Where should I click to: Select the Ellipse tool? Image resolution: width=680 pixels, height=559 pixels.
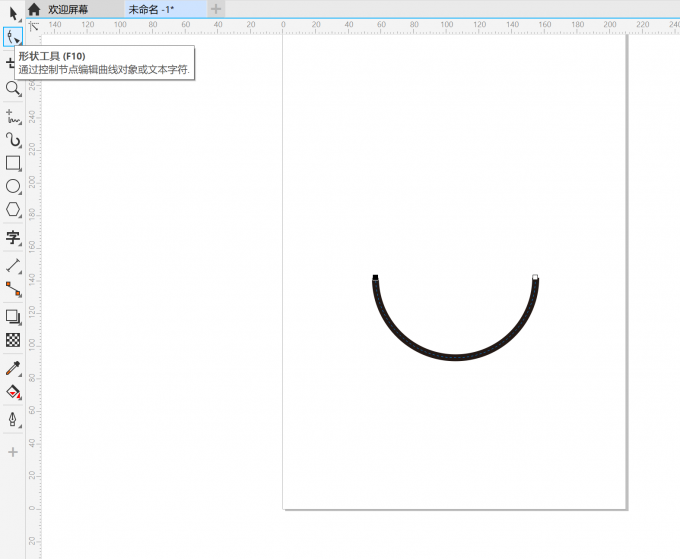pyautogui.click(x=13, y=186)
